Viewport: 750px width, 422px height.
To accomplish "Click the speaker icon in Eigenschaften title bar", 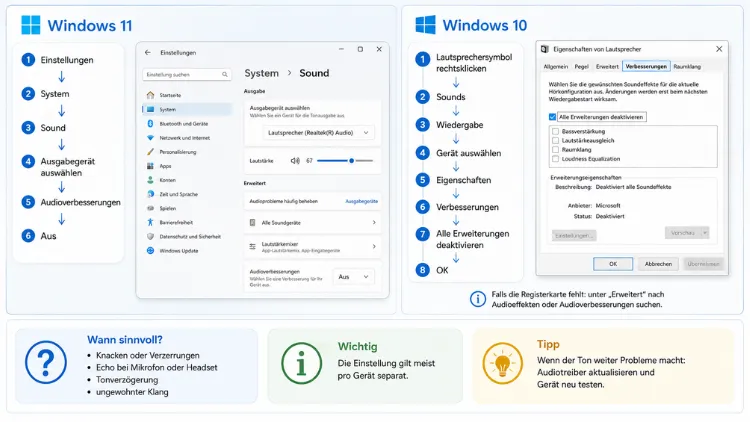I will coord(545,49).
